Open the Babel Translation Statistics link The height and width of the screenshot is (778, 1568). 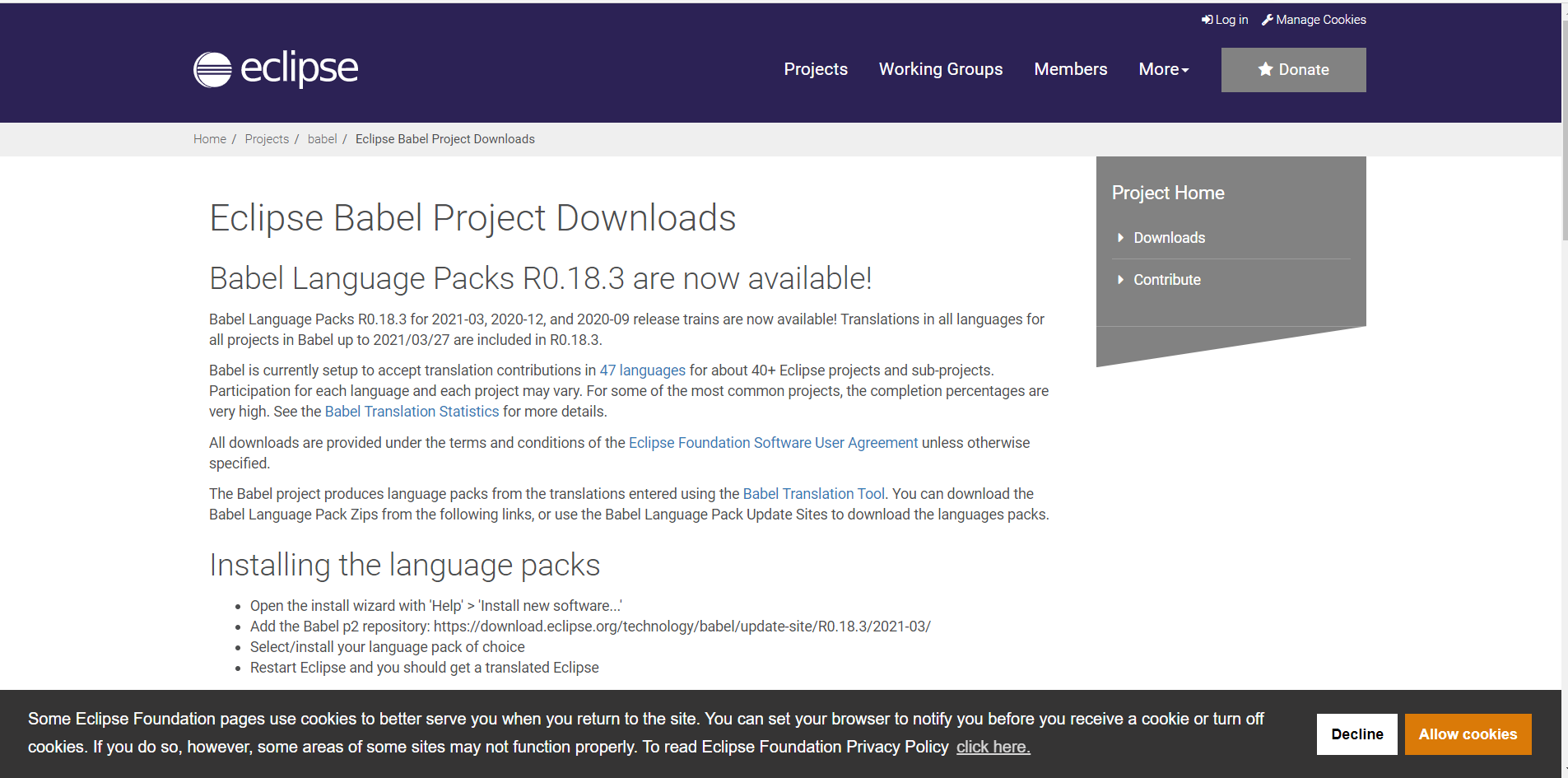[x=412, y=412]
